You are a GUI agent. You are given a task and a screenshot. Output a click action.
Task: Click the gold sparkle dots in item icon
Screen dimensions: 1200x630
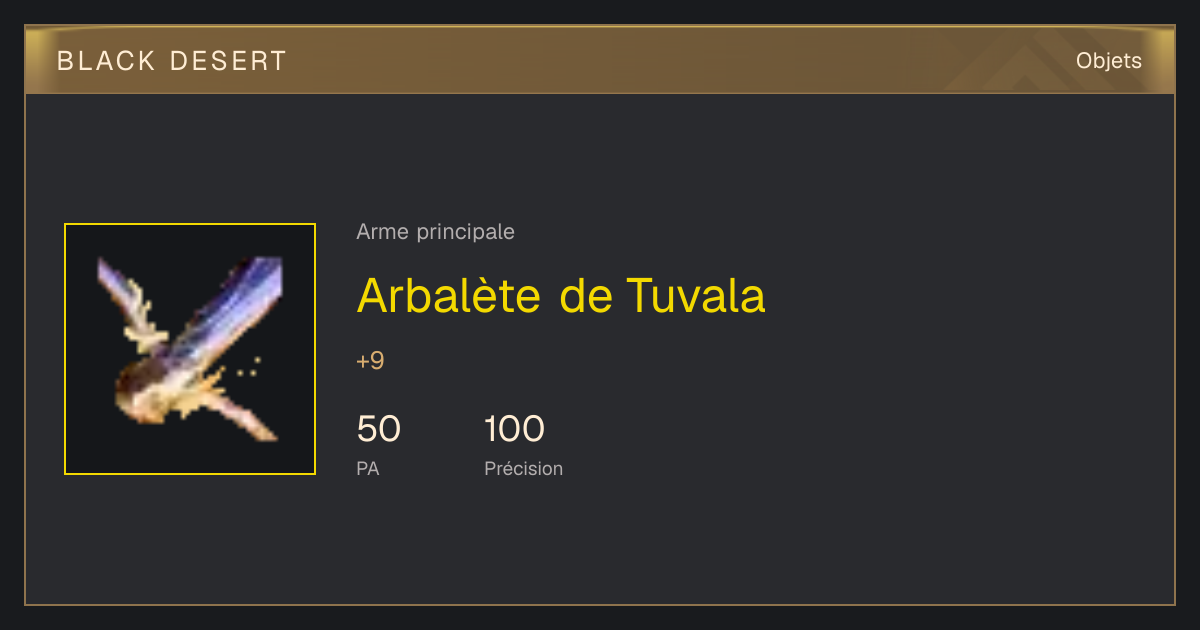click(x=249, y=367)
